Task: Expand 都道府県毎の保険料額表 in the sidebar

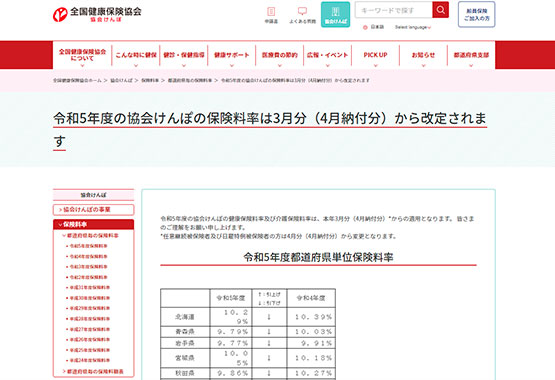Action: click(x=93, y=372)
